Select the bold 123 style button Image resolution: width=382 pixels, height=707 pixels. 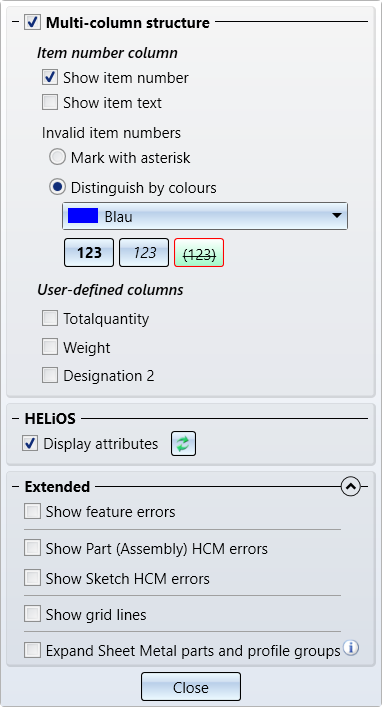(89, 252)
